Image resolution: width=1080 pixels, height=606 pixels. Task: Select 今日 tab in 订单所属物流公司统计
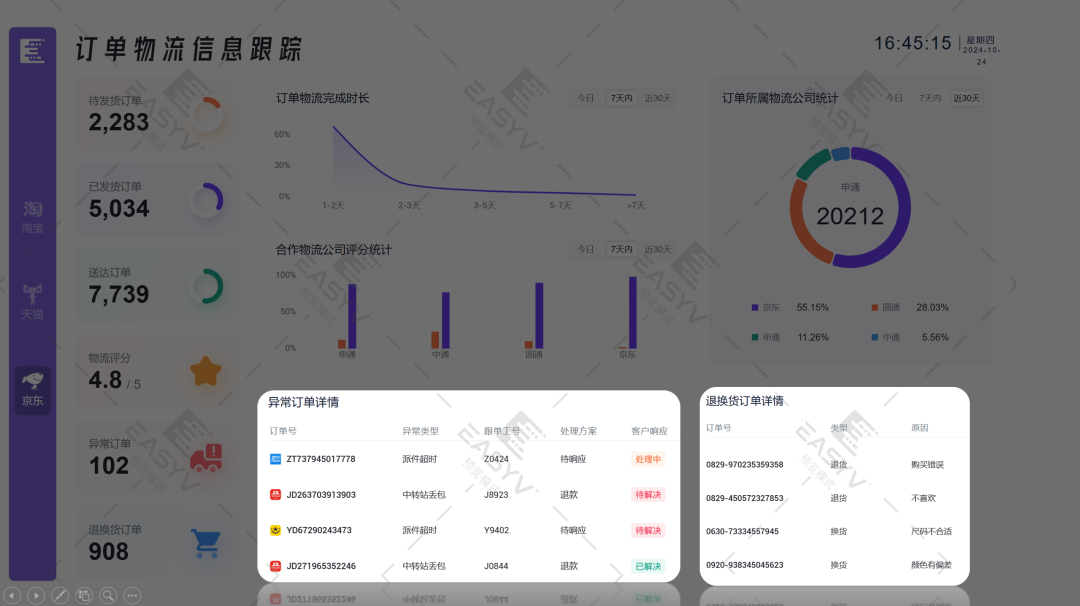click(894, 98)
